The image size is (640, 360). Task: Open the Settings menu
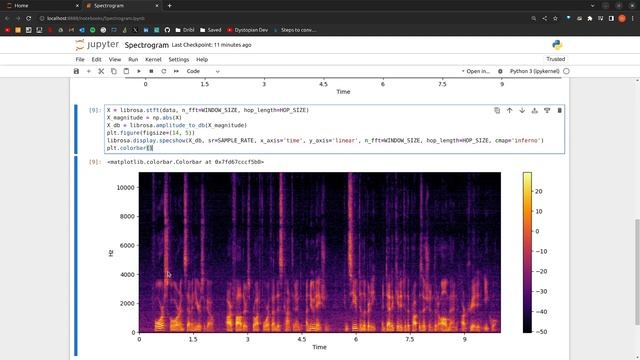pyautogui.click(x=179, y=59)
